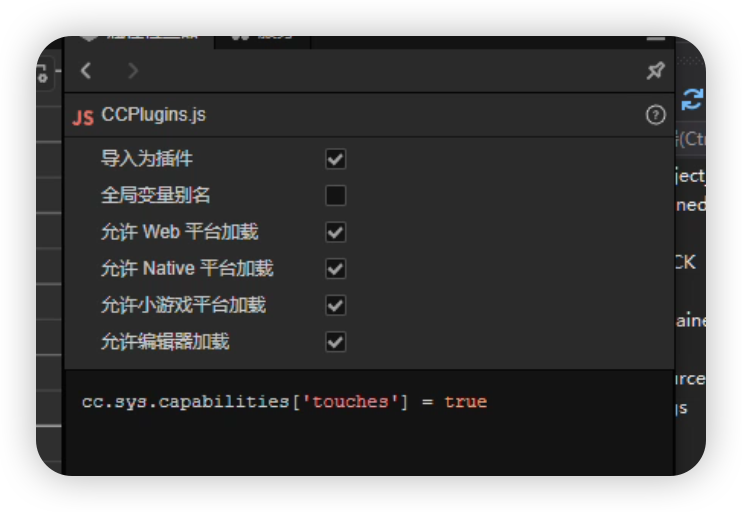Click the 导入为插件 label text
This screenshot has width=742, height=512.
147,159
